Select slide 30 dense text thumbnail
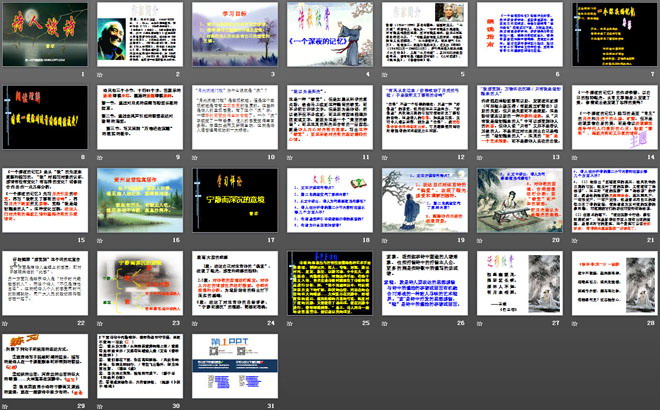 tap(140, 366)
